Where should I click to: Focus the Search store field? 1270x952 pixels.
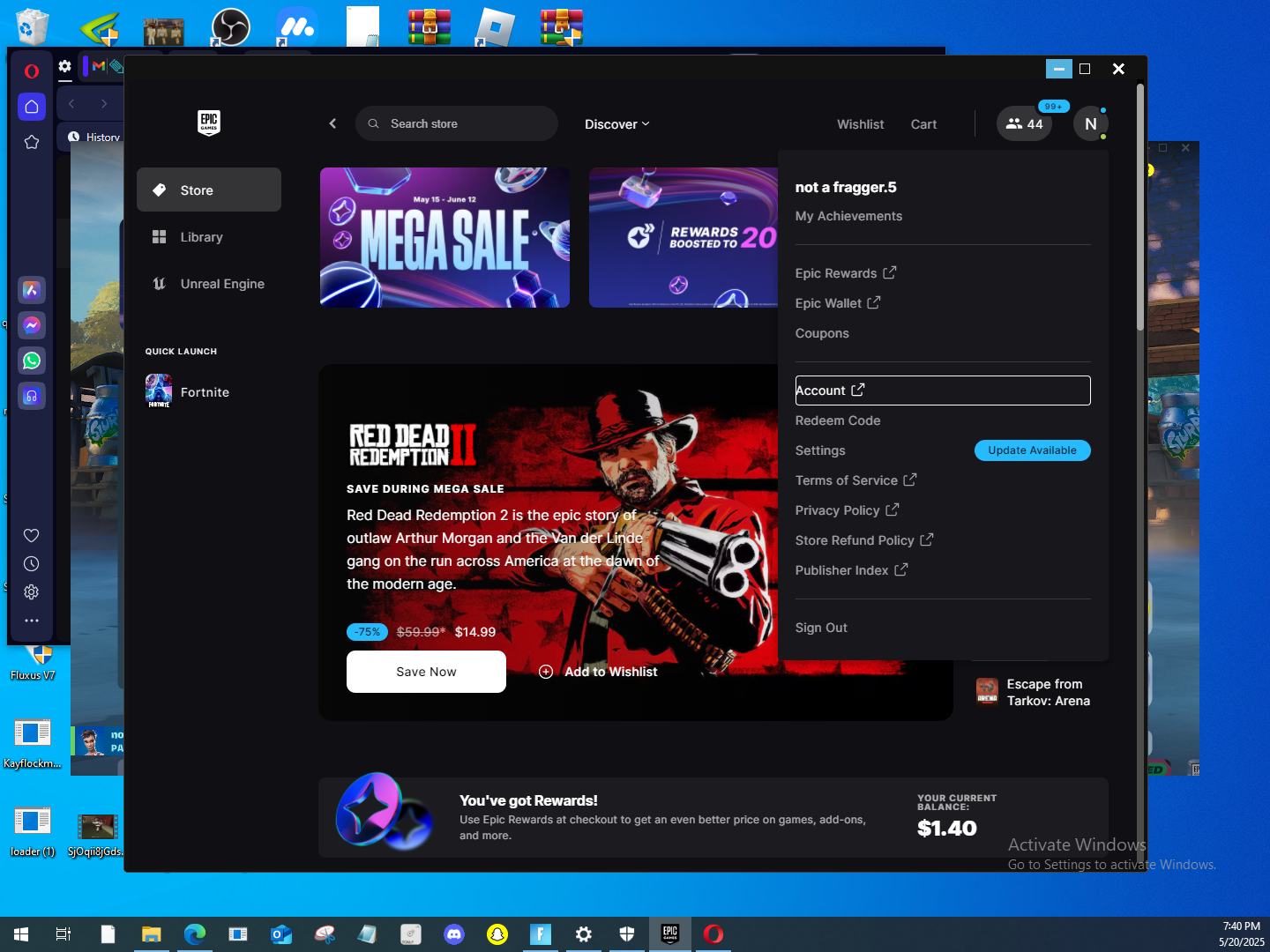[457, 123]
